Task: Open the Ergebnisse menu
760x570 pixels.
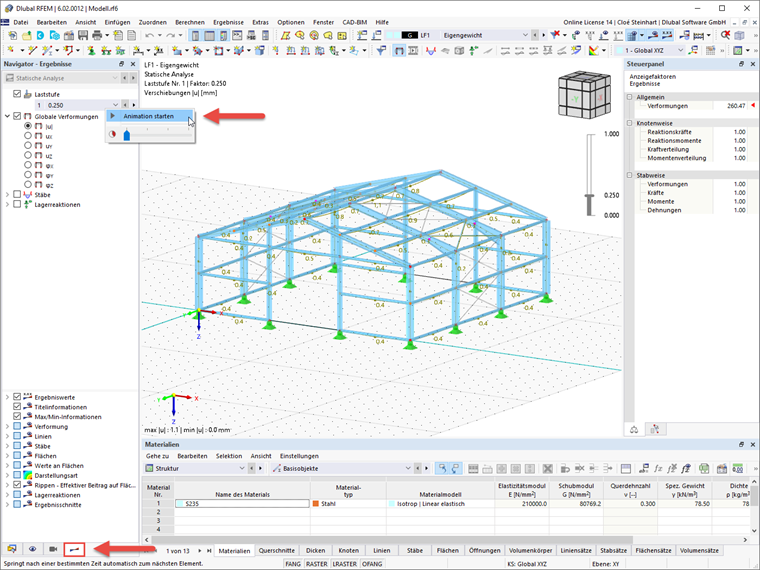Action: (x=228, y=22)
